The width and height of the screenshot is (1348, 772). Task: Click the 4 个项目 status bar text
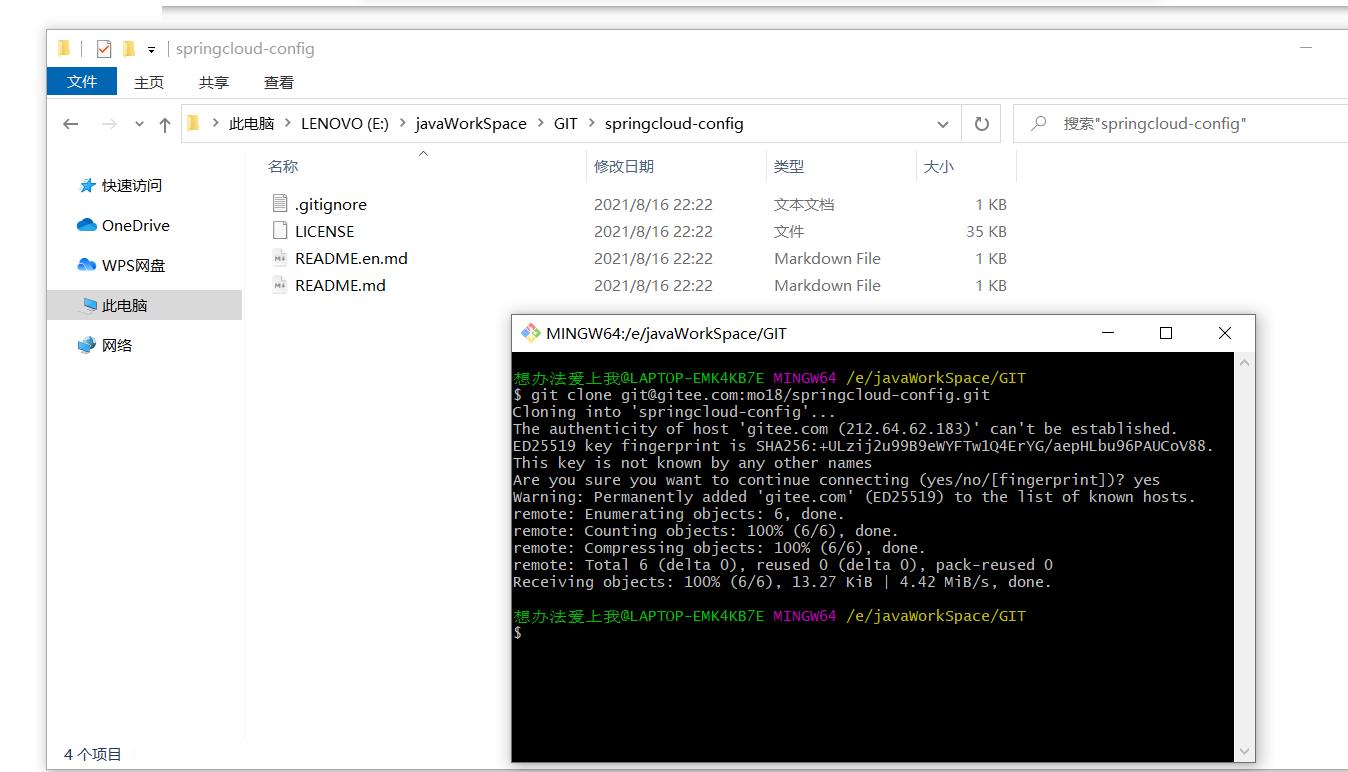click(92, 754)
